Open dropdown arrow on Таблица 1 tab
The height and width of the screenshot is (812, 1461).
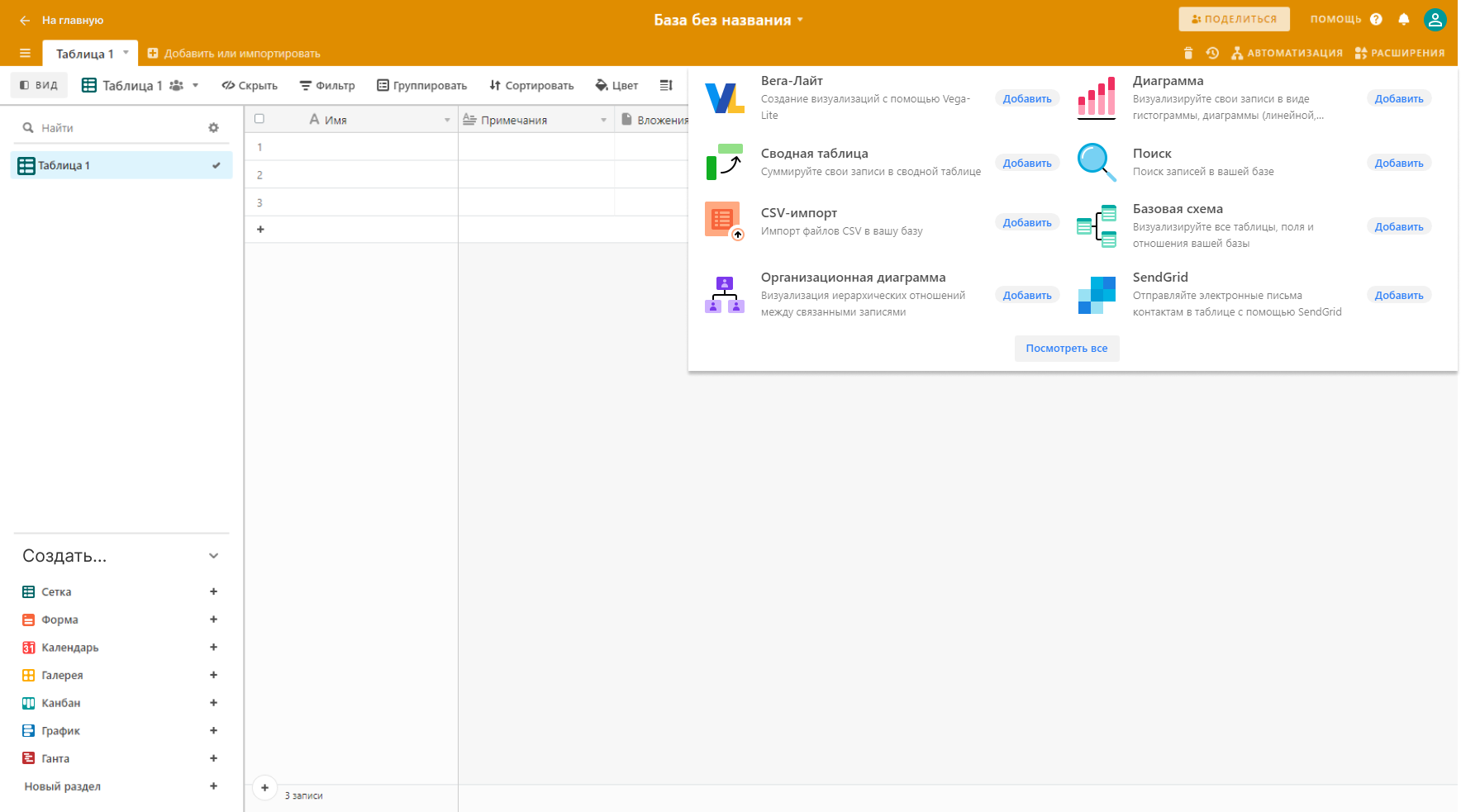[x=126, y=53]
